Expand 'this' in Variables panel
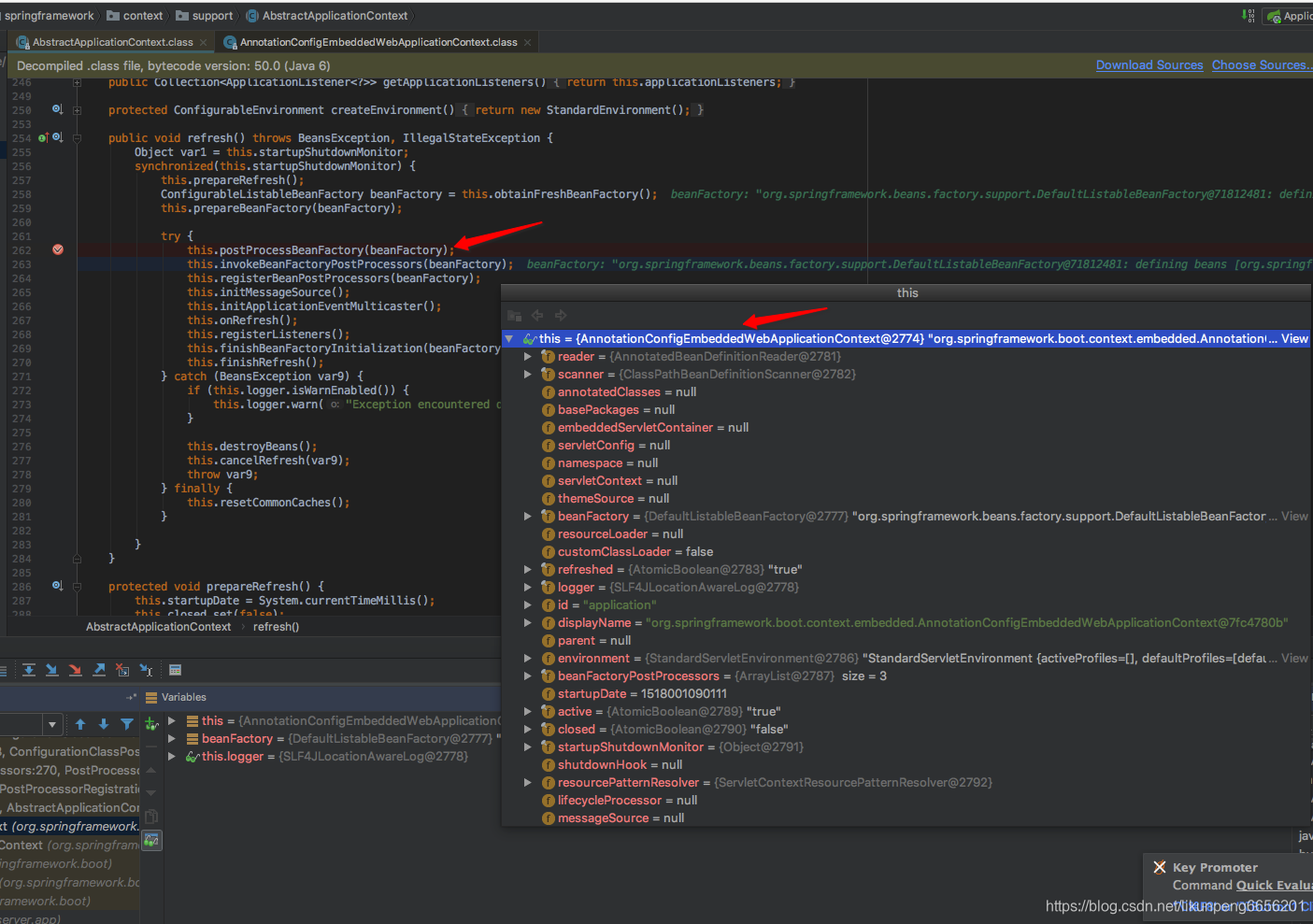 coord(172,721)
